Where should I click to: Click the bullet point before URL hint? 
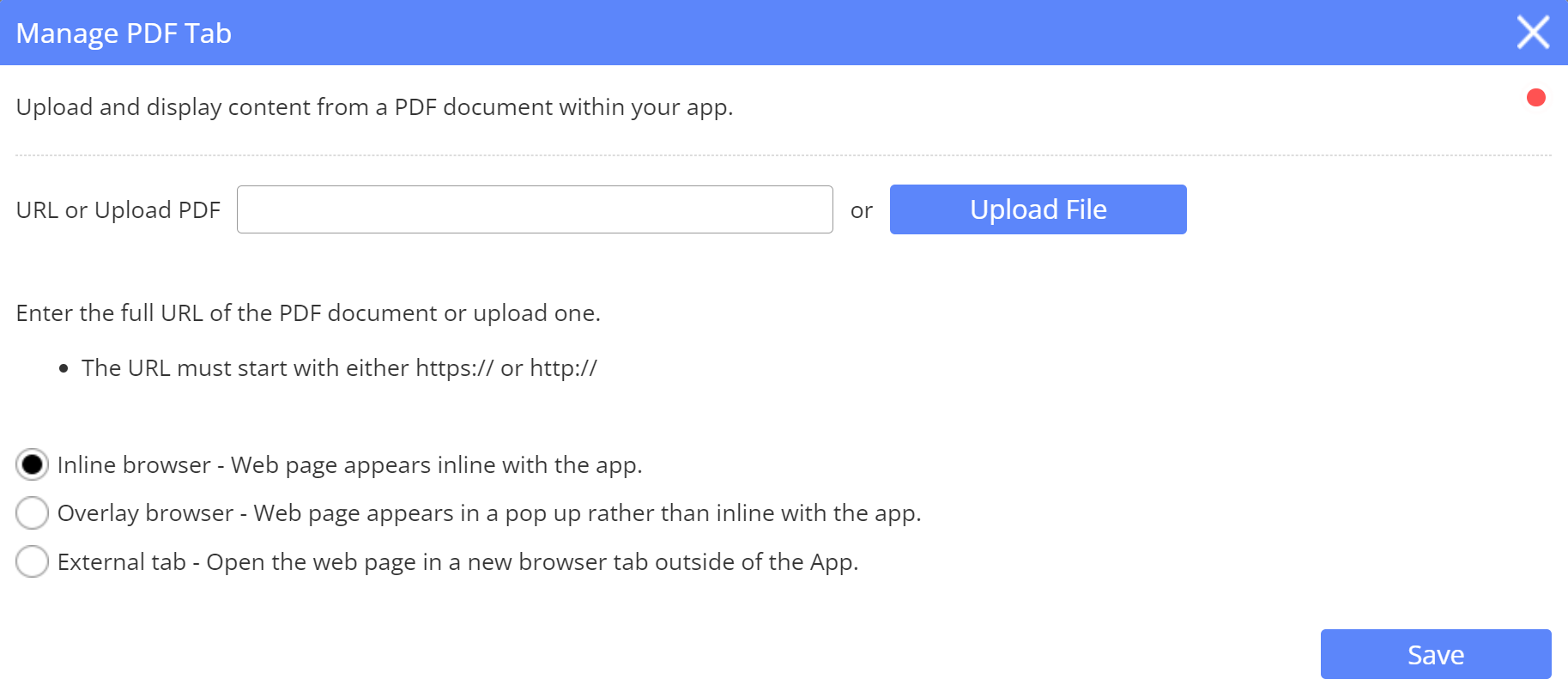[64, 369]
